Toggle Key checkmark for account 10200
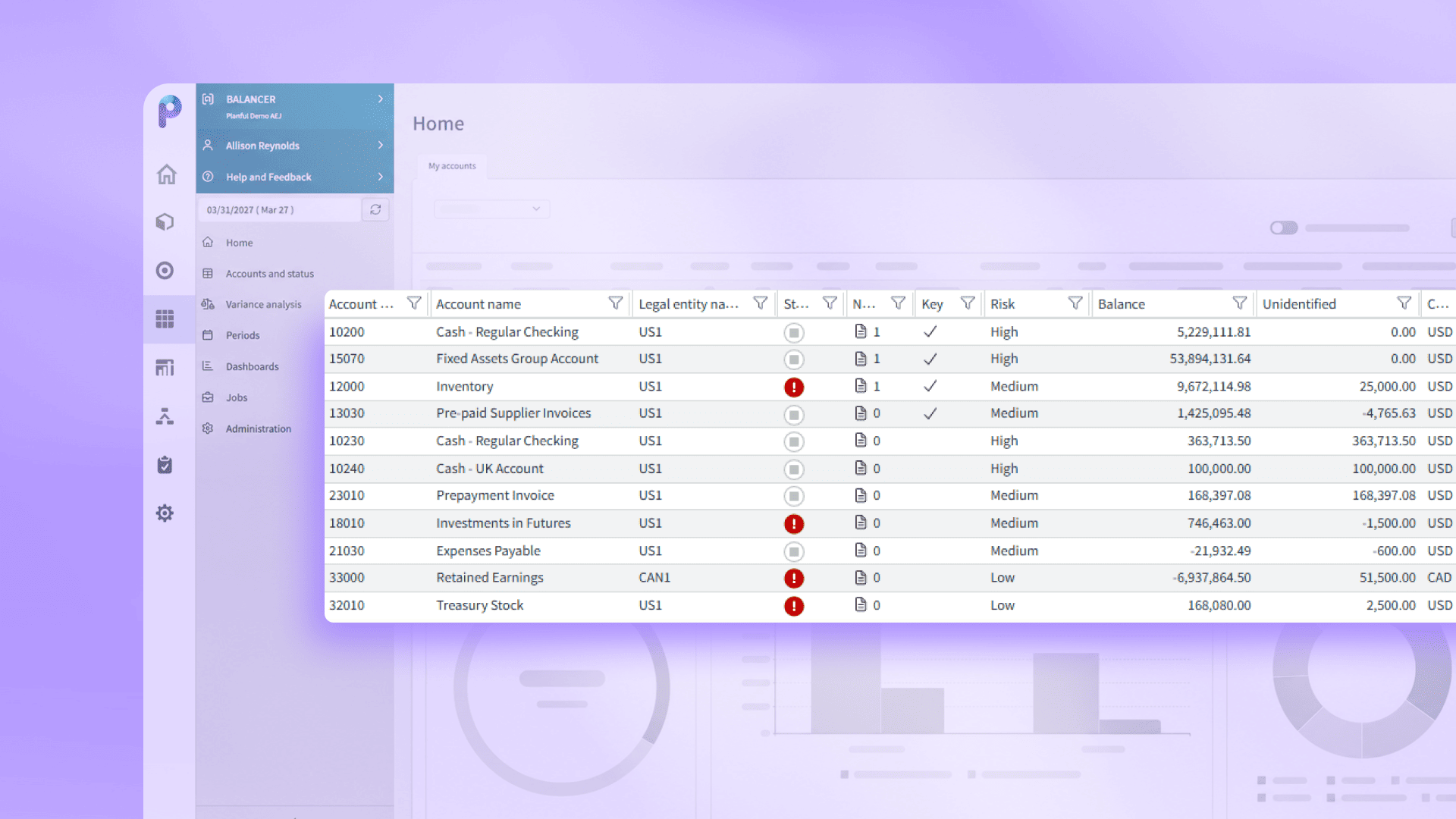The height and width of the screenshot is (819, 1456). 930,331
